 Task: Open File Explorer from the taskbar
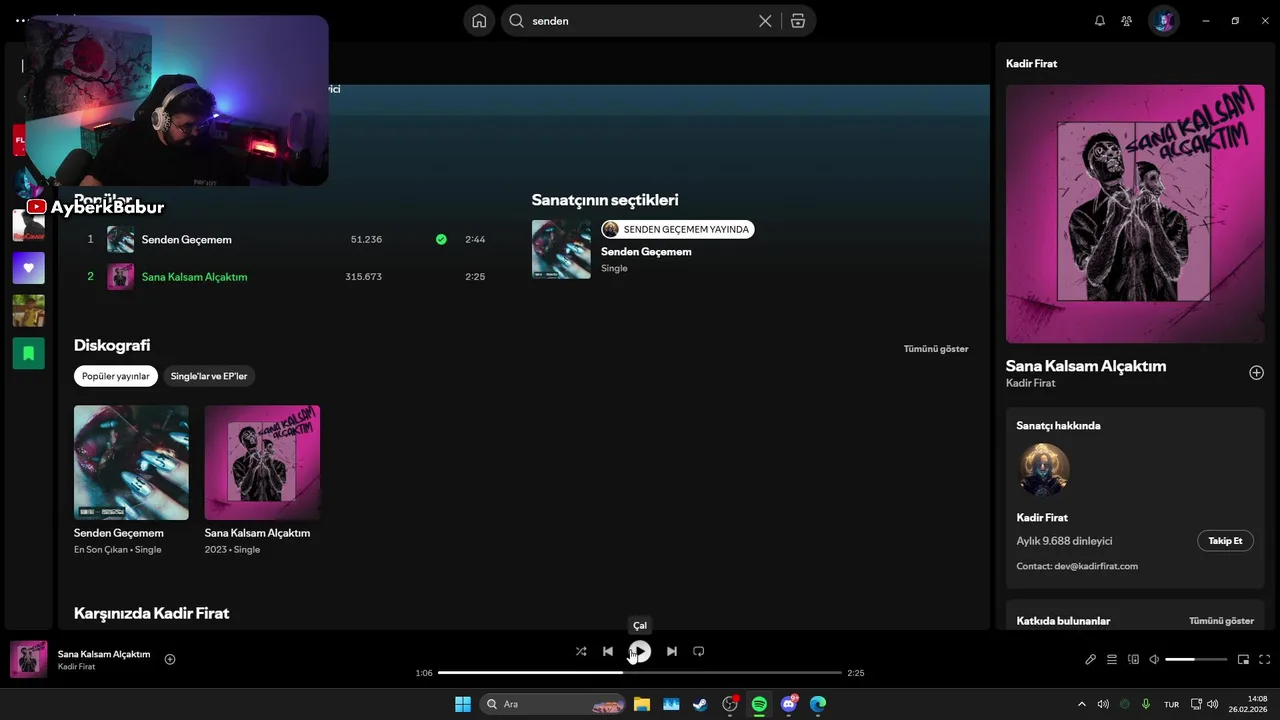pos(641,704)
